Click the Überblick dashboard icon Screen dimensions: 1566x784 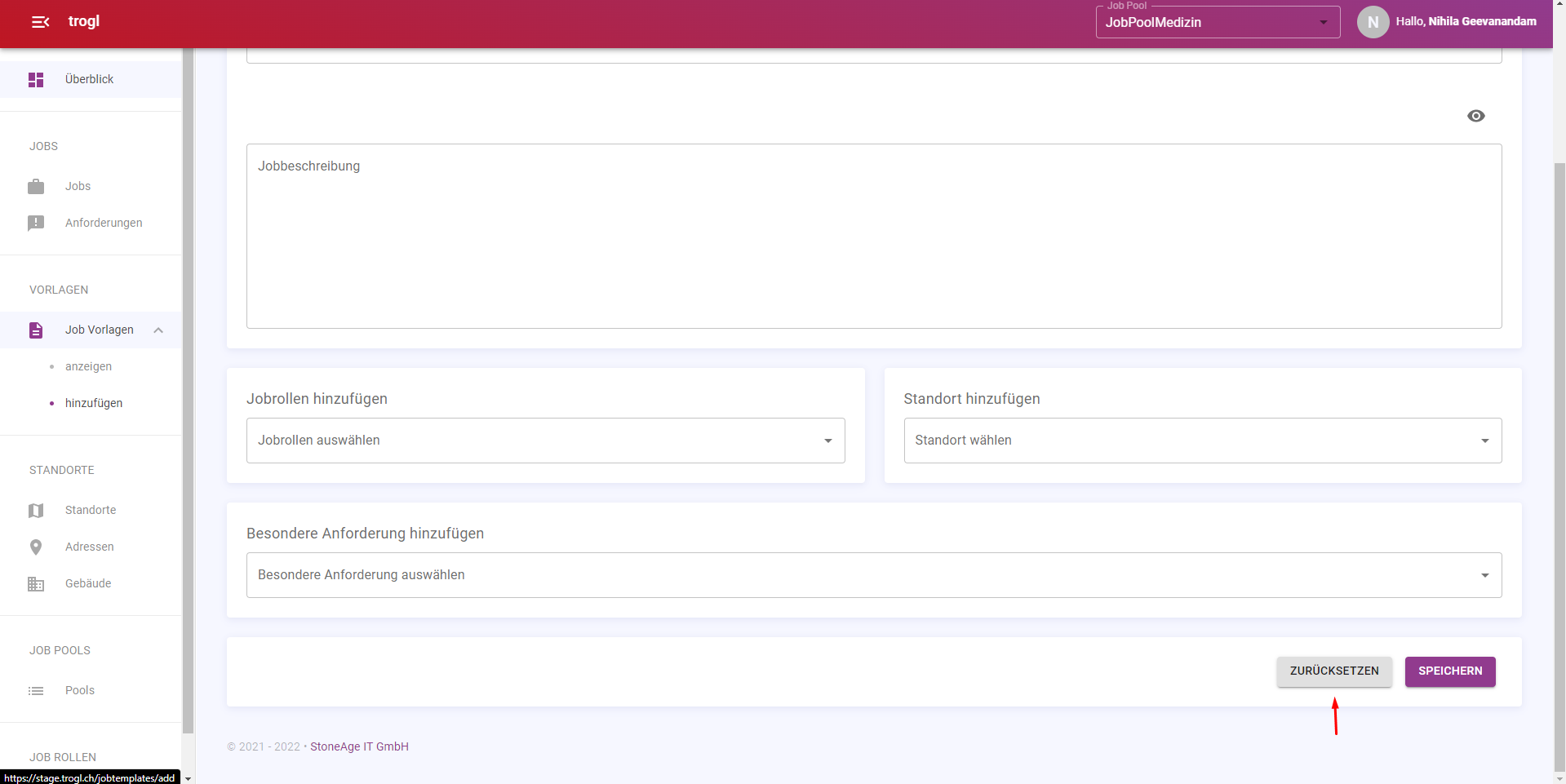tap(36, 79)
